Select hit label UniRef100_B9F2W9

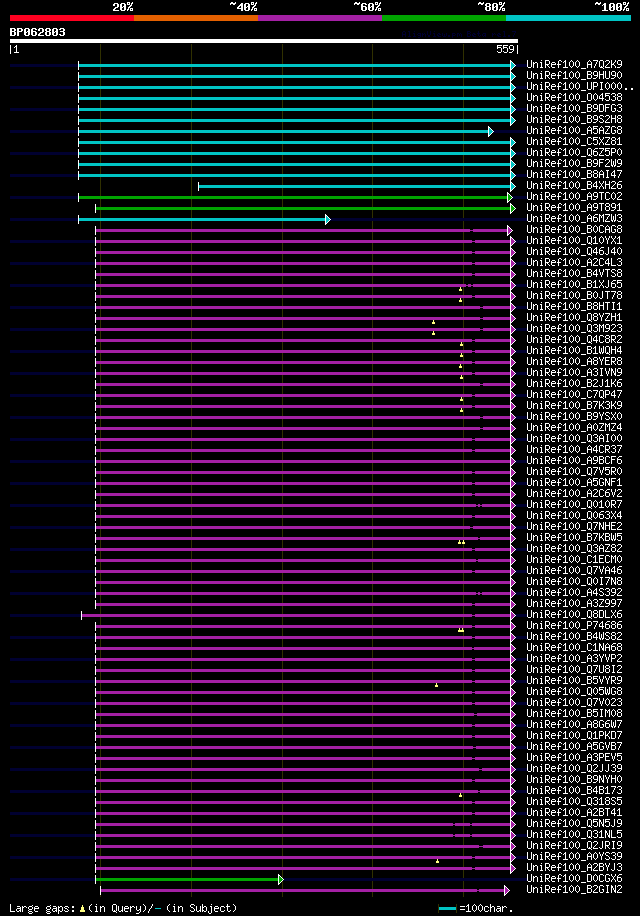(x=574, y=164)
